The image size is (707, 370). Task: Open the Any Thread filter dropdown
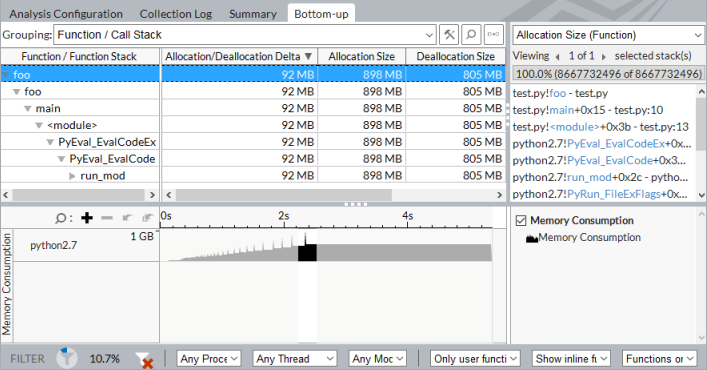tap(294, 359)
